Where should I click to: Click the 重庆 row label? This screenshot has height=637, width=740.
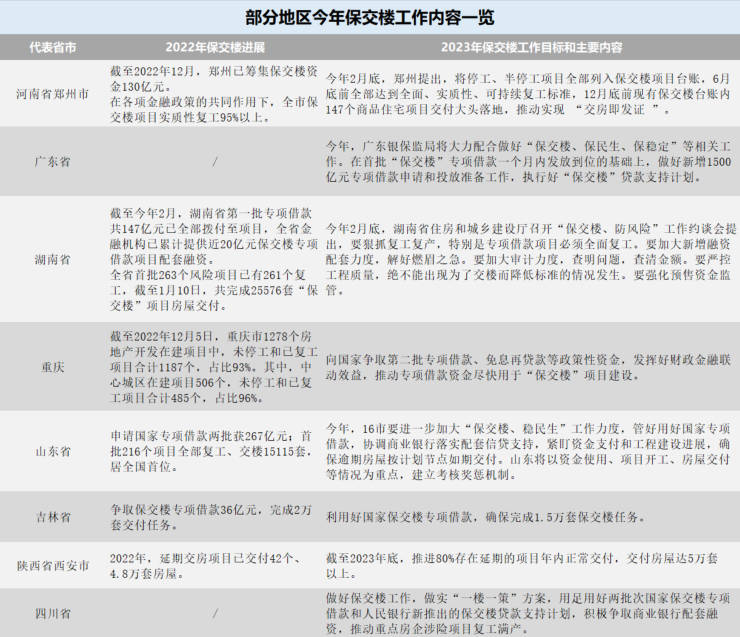click(x=52, y=367)
